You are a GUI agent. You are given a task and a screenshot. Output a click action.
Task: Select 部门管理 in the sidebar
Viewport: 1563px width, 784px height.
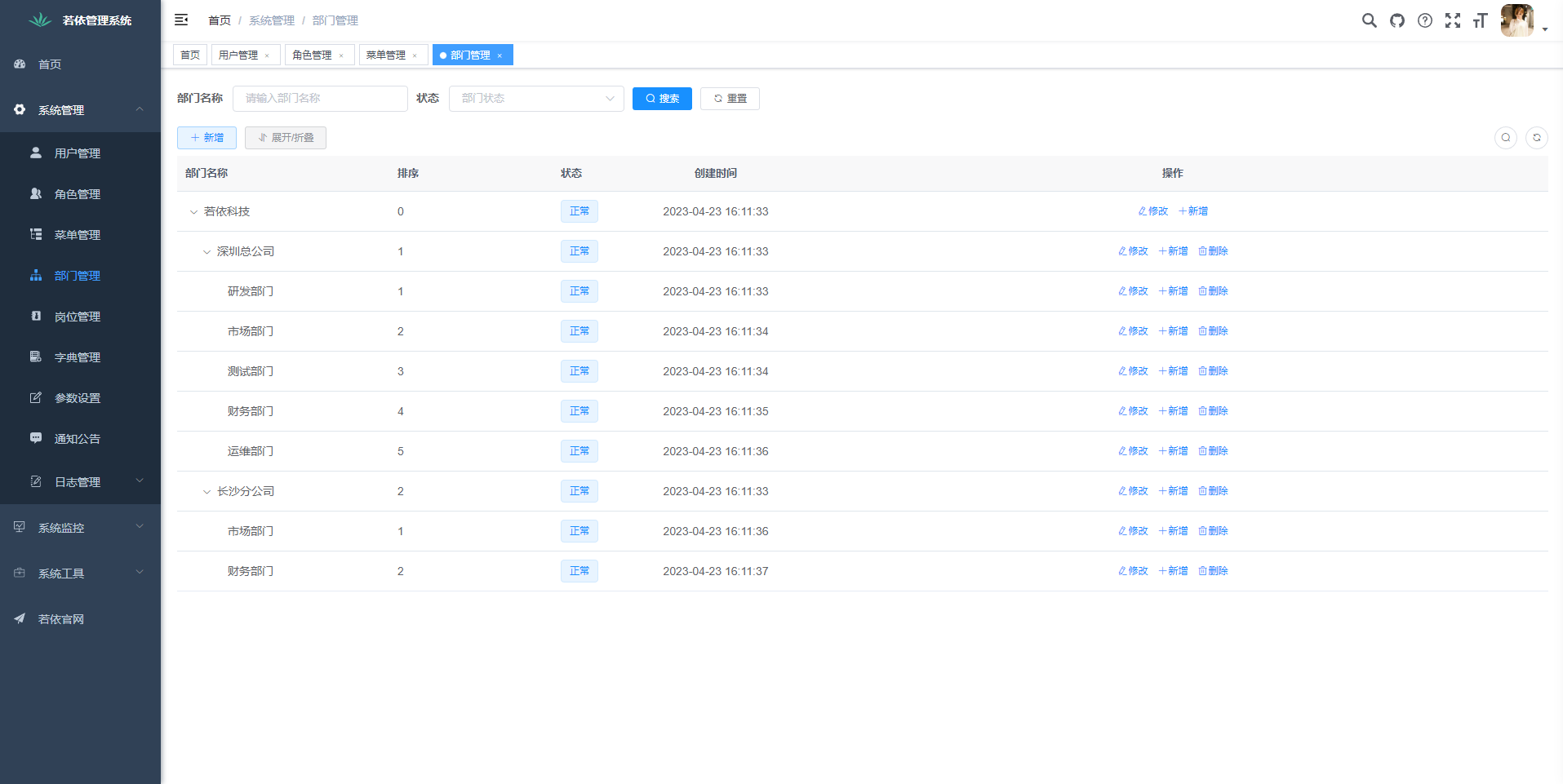point(80,276)
